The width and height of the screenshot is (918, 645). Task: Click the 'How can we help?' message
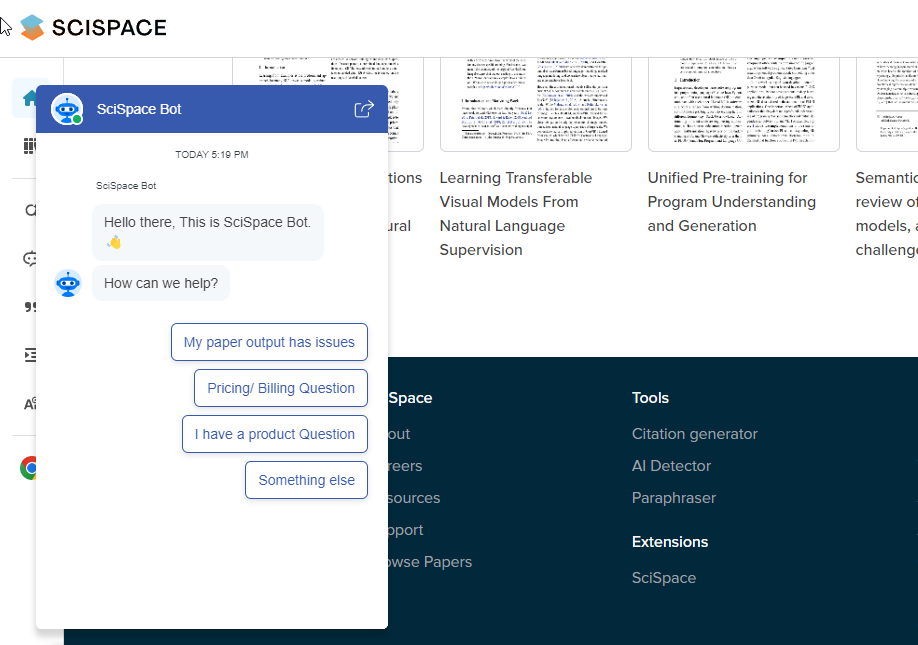tap(161, 283)
